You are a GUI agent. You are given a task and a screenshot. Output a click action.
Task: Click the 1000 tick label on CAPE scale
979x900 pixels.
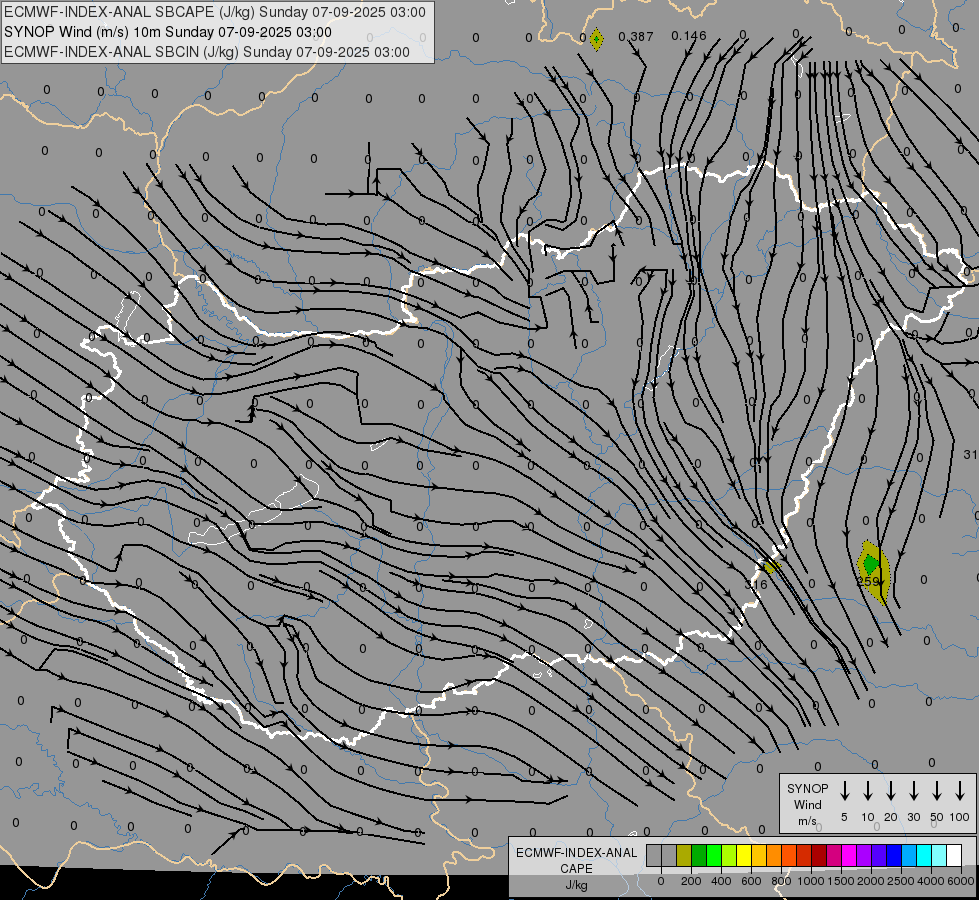coord(811,881)
